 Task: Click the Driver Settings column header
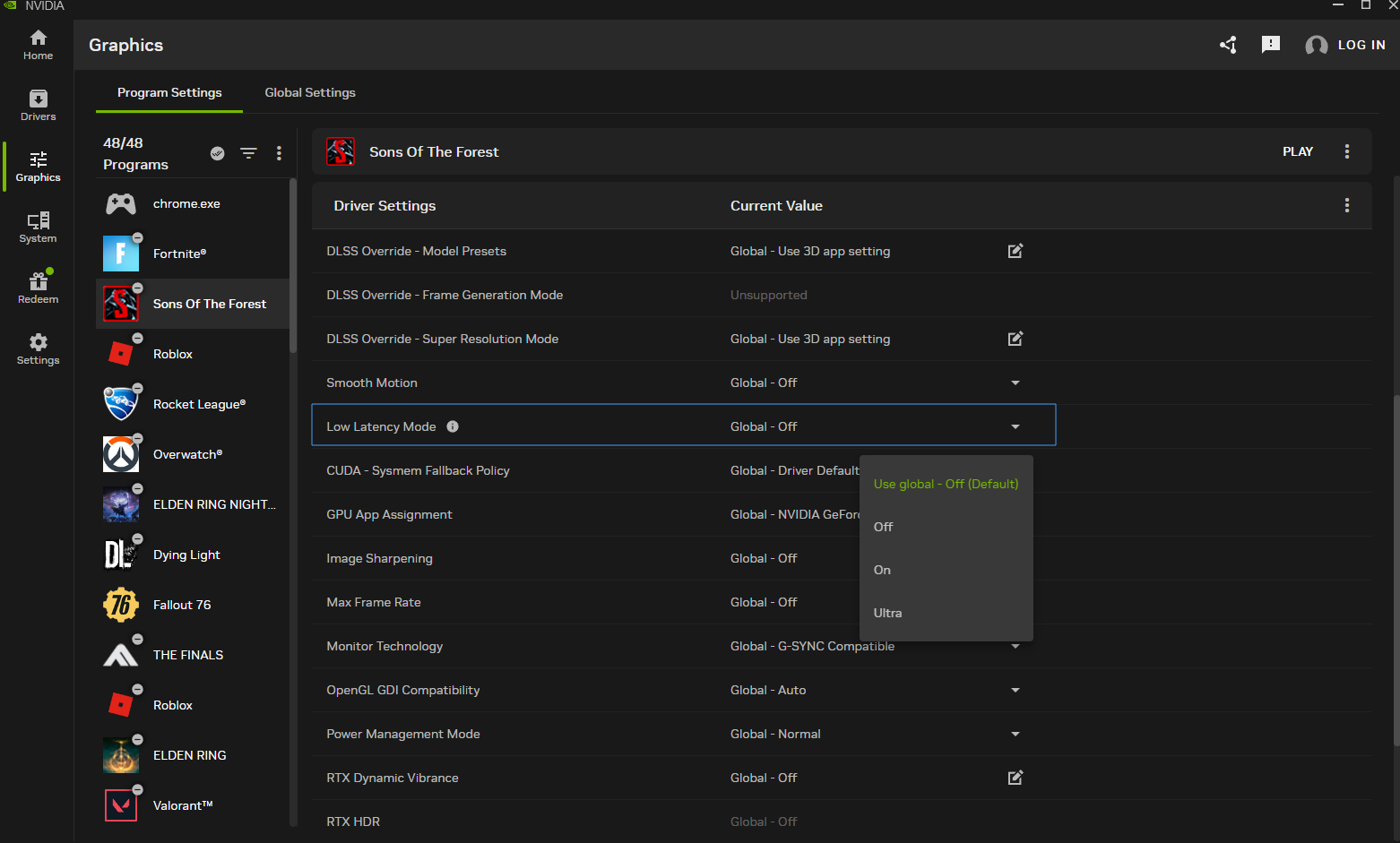(385, 205)
